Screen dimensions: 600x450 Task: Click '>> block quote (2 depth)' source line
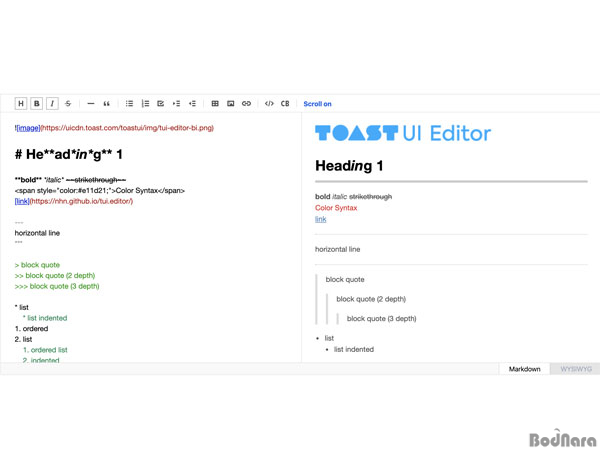coord(55,276)
